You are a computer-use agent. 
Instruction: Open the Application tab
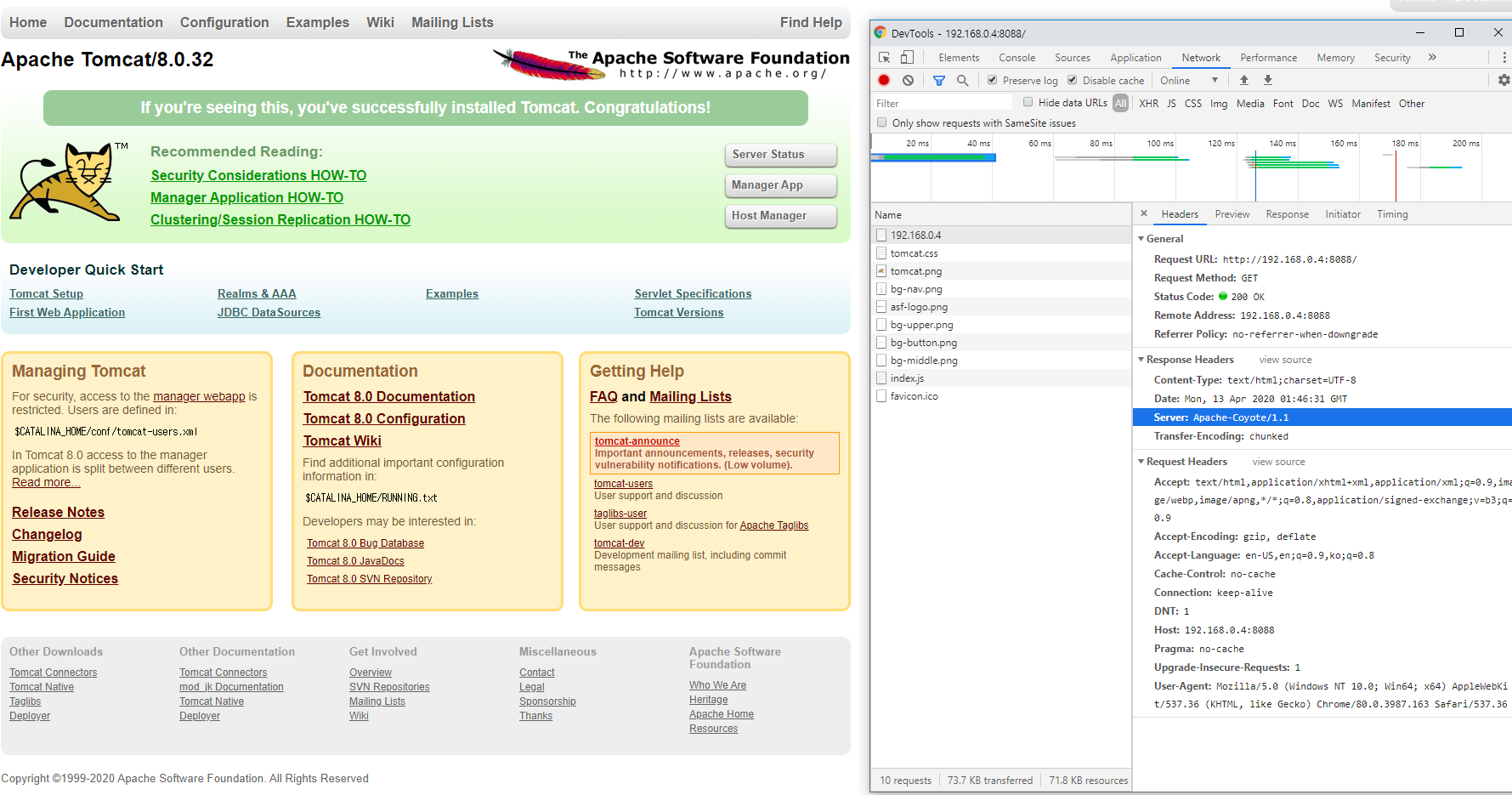(1135, 58)
